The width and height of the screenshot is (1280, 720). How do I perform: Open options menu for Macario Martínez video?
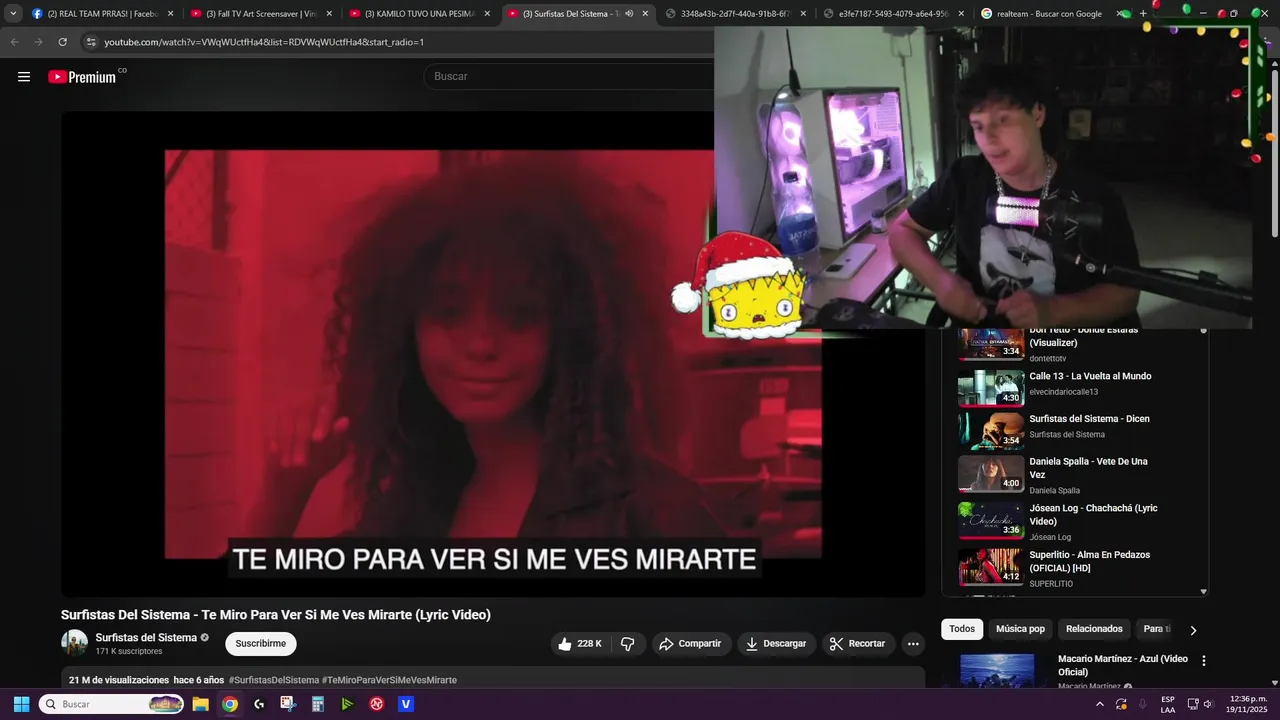click(x=1204, y=661)
